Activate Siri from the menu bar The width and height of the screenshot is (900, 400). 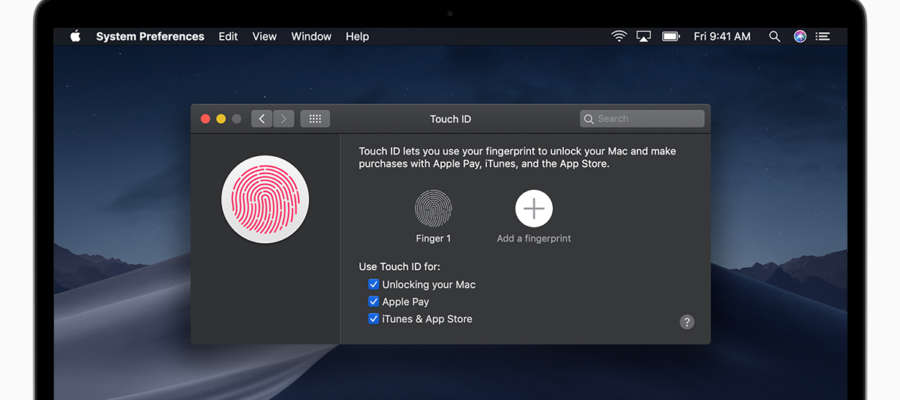coord(800,36)
